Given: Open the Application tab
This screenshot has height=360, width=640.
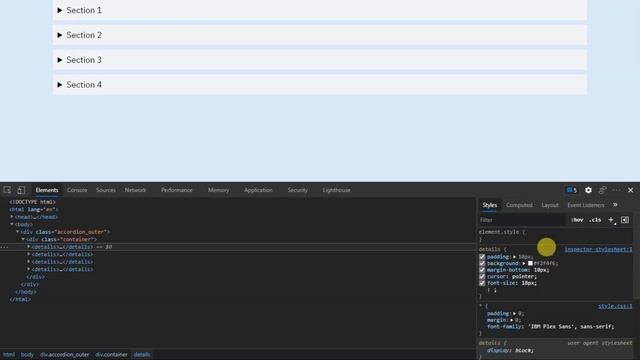Looking at the screenshot, I should [258, 190].
